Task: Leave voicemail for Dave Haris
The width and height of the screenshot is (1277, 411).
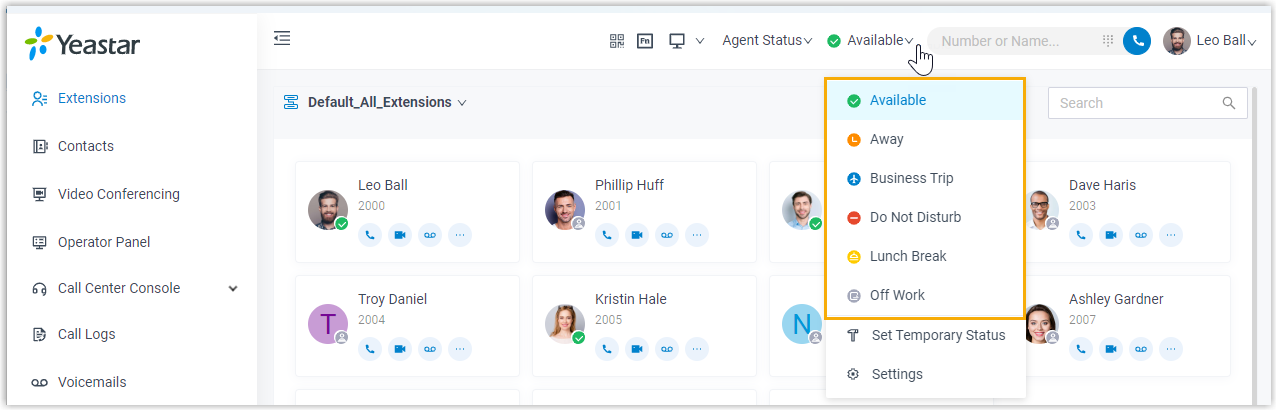Action: 1141,235
